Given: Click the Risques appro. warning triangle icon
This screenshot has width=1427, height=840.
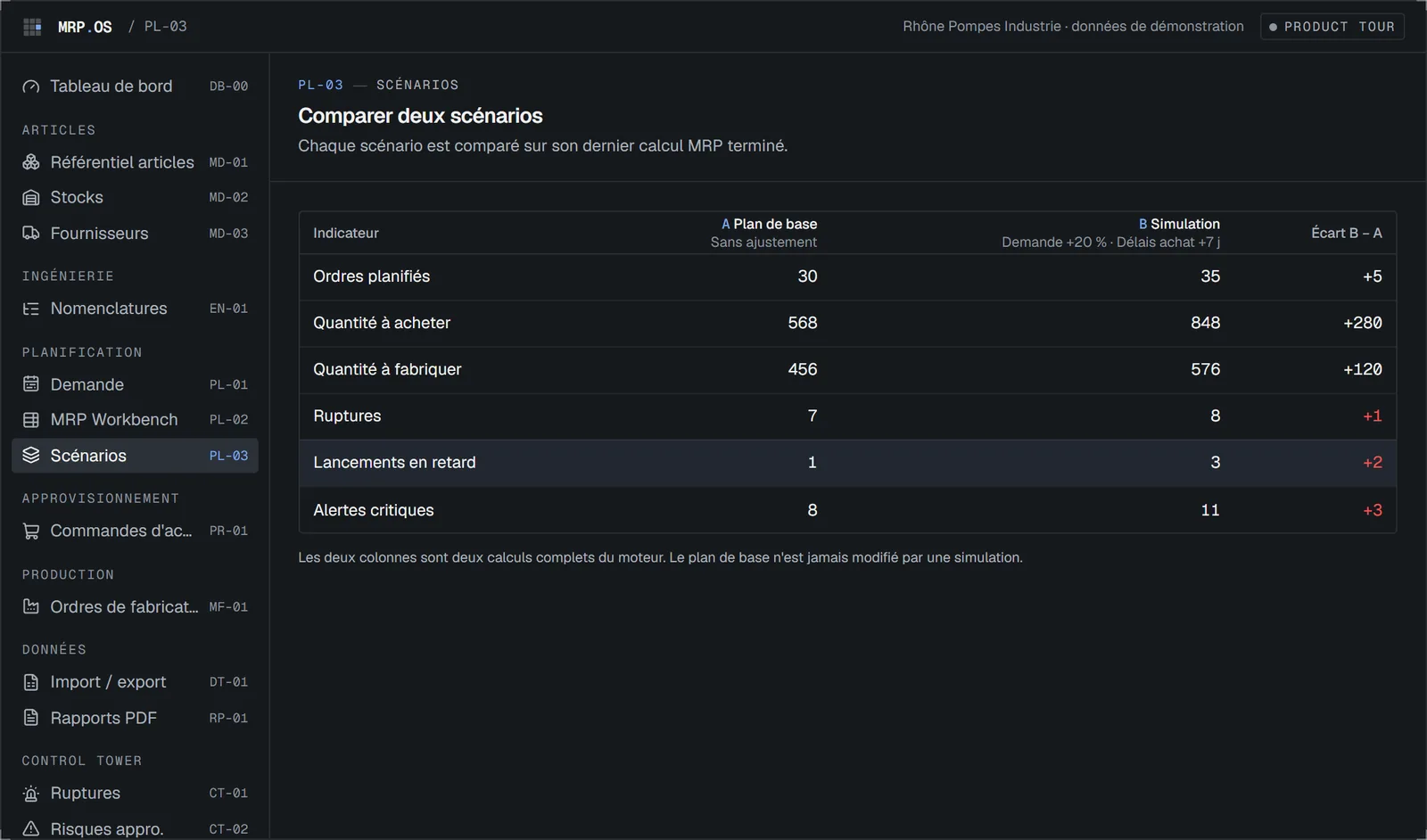Looking at the screenshot, I should point(31,828).
